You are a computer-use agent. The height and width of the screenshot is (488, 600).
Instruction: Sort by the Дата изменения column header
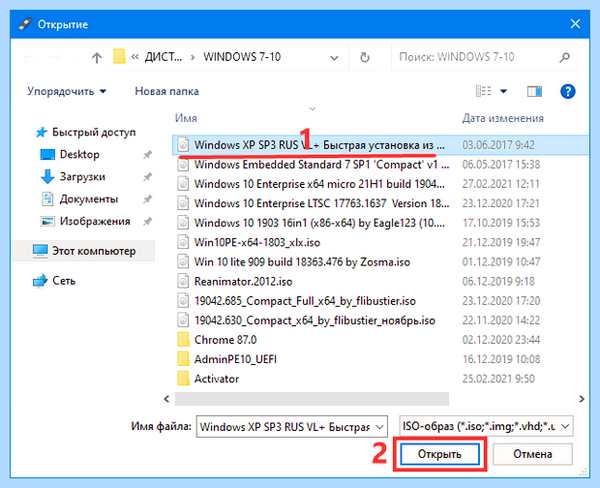(502, 118)
